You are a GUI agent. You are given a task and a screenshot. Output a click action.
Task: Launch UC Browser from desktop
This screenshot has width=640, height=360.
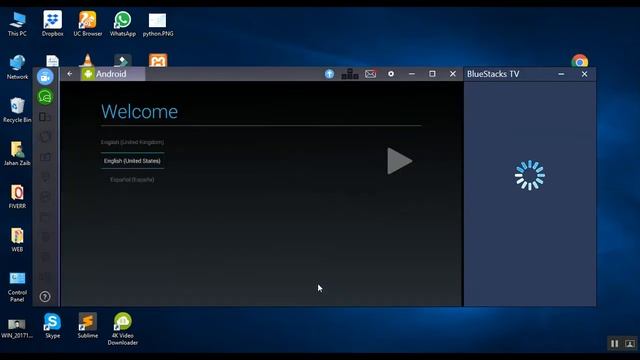(88, 24)
